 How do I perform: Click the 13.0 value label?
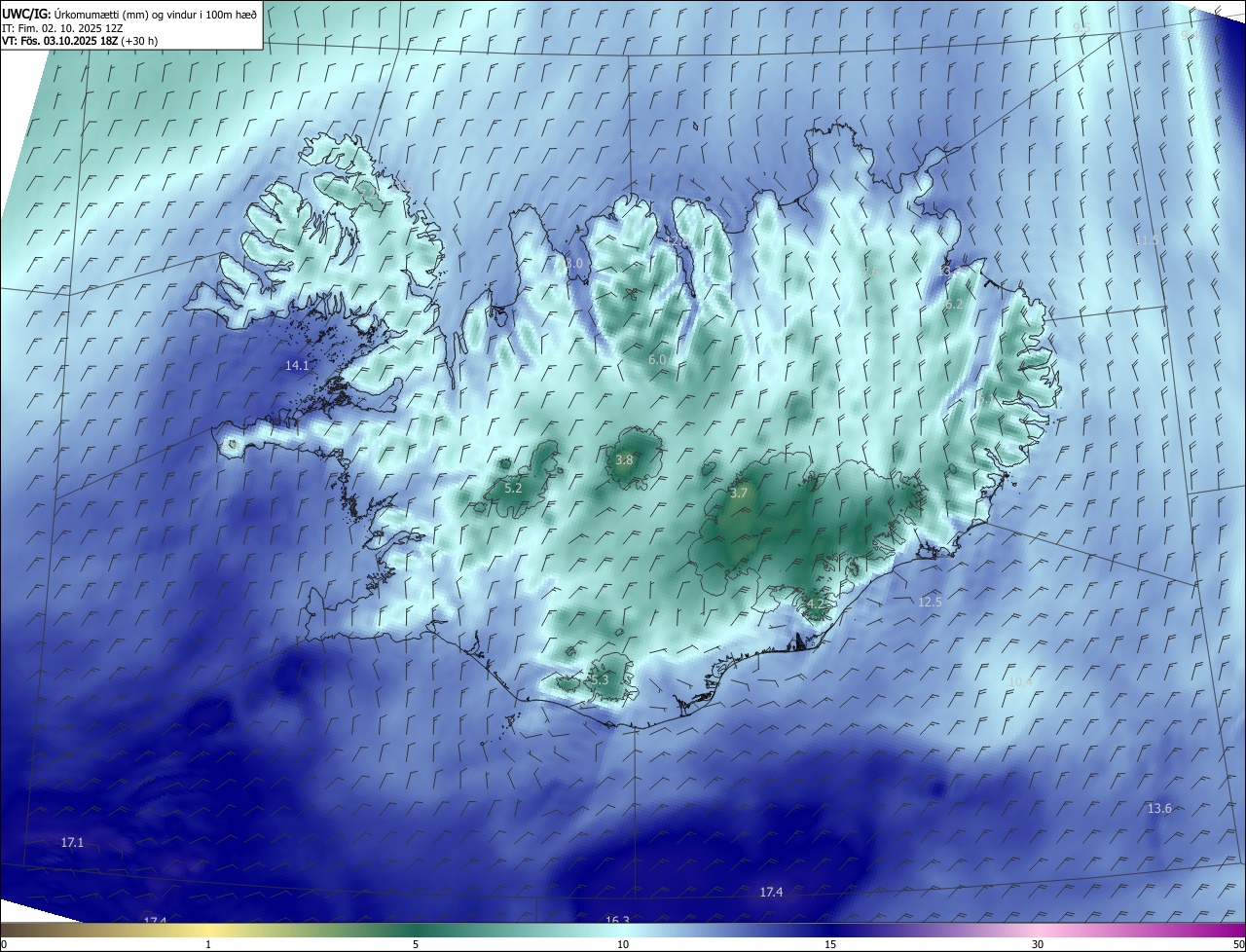[571, 264]
